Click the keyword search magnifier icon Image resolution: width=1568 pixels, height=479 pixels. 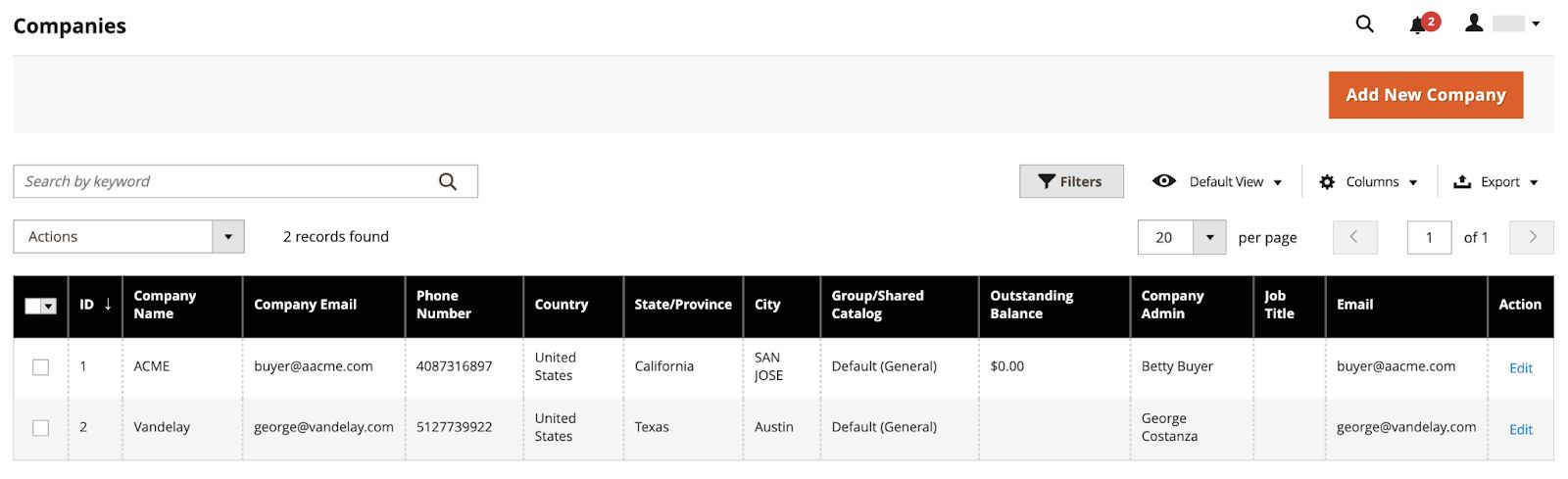click(x=448, y=181)
